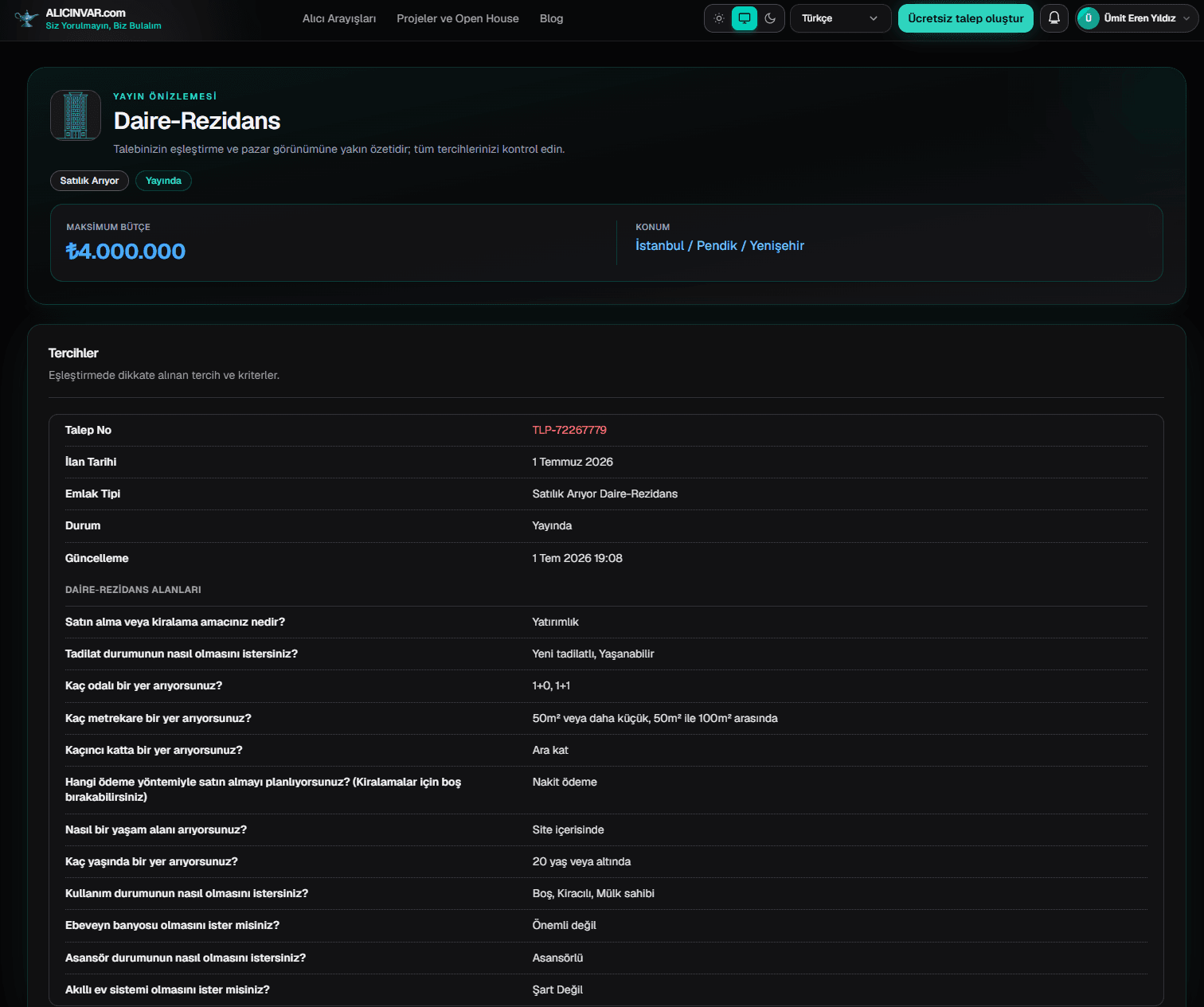Click the language dropdown chevron arrow
This screenshot has width=1204, height=1007.
tap(874, 18)
